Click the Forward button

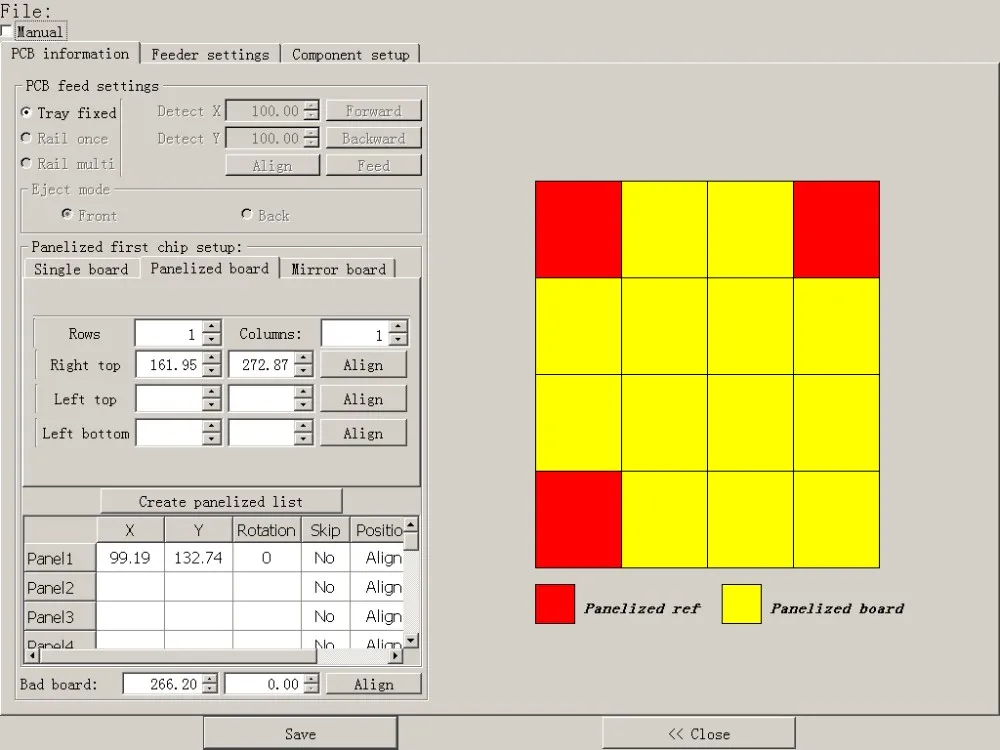[374, 111]
